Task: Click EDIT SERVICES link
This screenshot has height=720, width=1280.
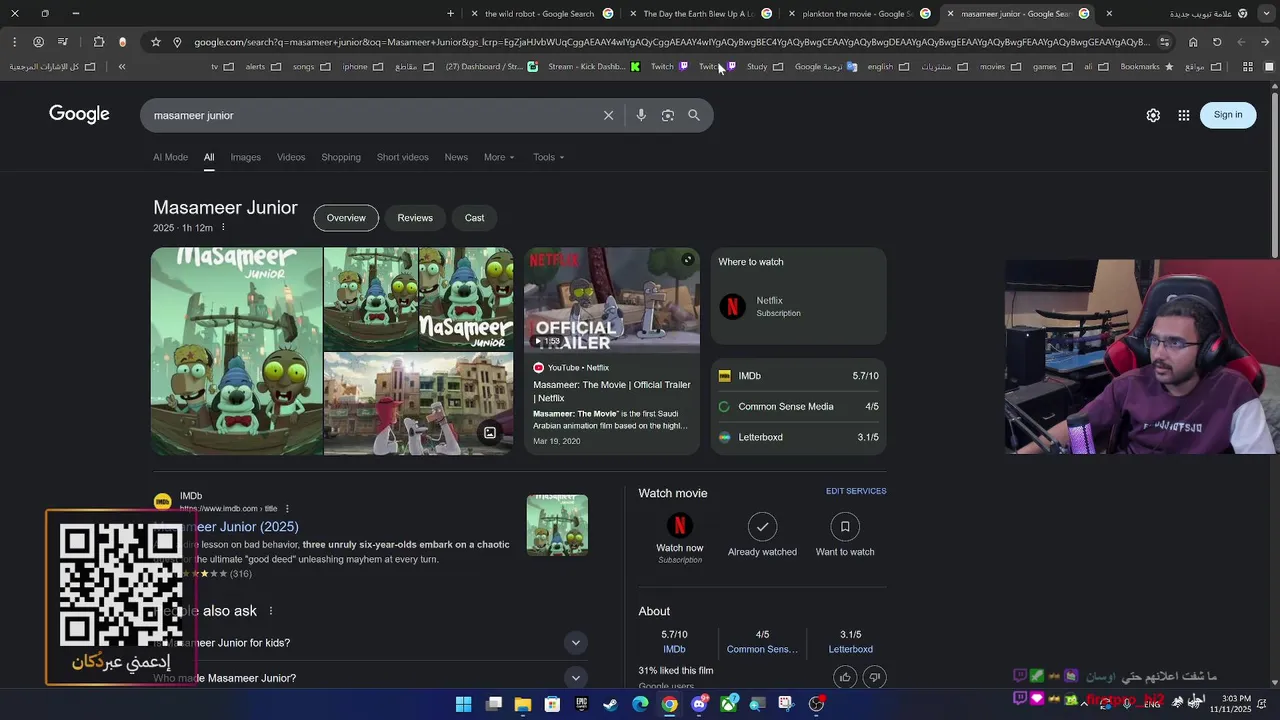Action: click(x=856, y=491)
